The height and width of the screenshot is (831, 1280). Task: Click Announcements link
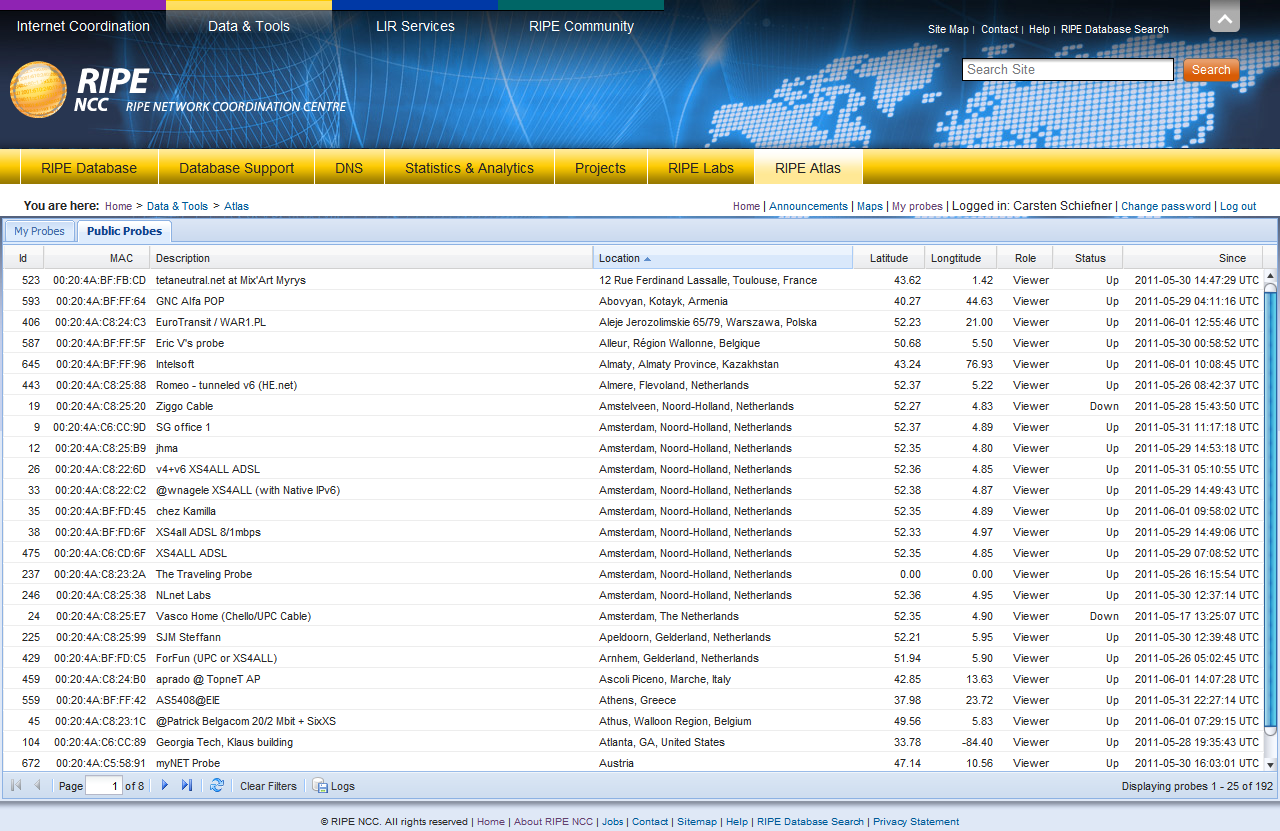click(808, 206)
